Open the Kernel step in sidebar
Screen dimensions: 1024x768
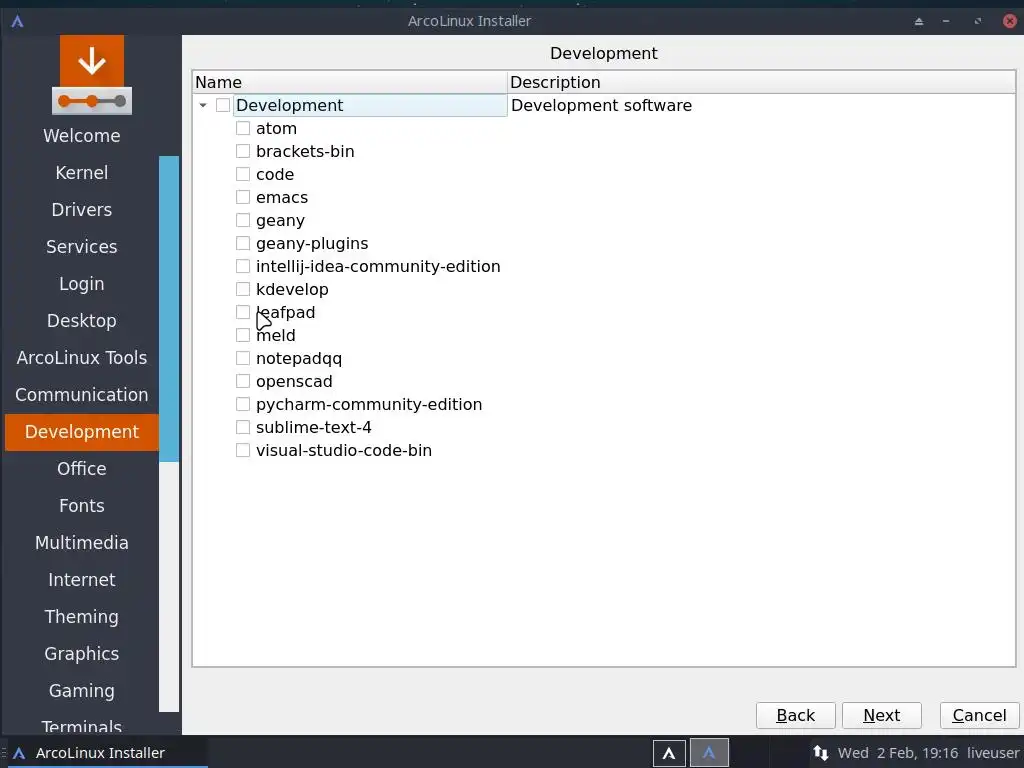[82, 172]
